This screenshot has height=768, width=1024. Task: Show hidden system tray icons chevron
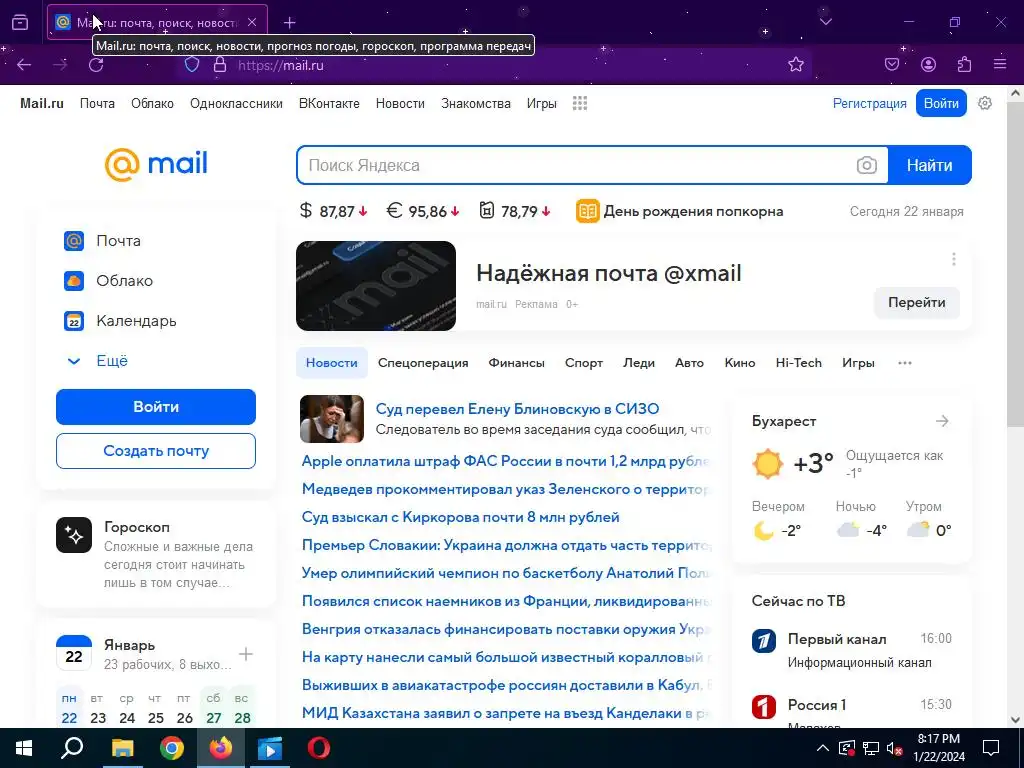pyautogui.click(x=823, y=748)
